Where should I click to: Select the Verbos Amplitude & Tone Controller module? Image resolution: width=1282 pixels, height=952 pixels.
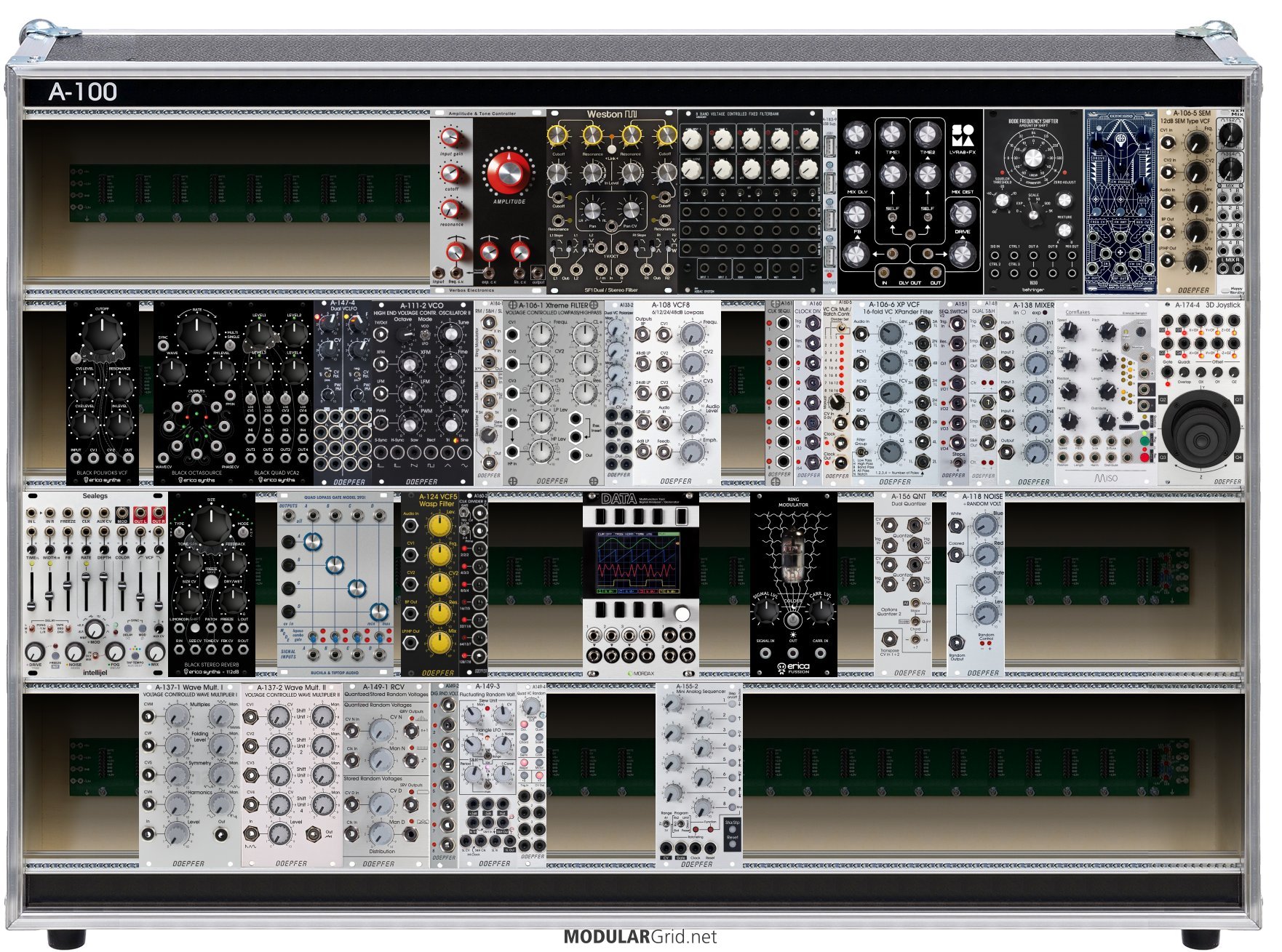(487, 201)
